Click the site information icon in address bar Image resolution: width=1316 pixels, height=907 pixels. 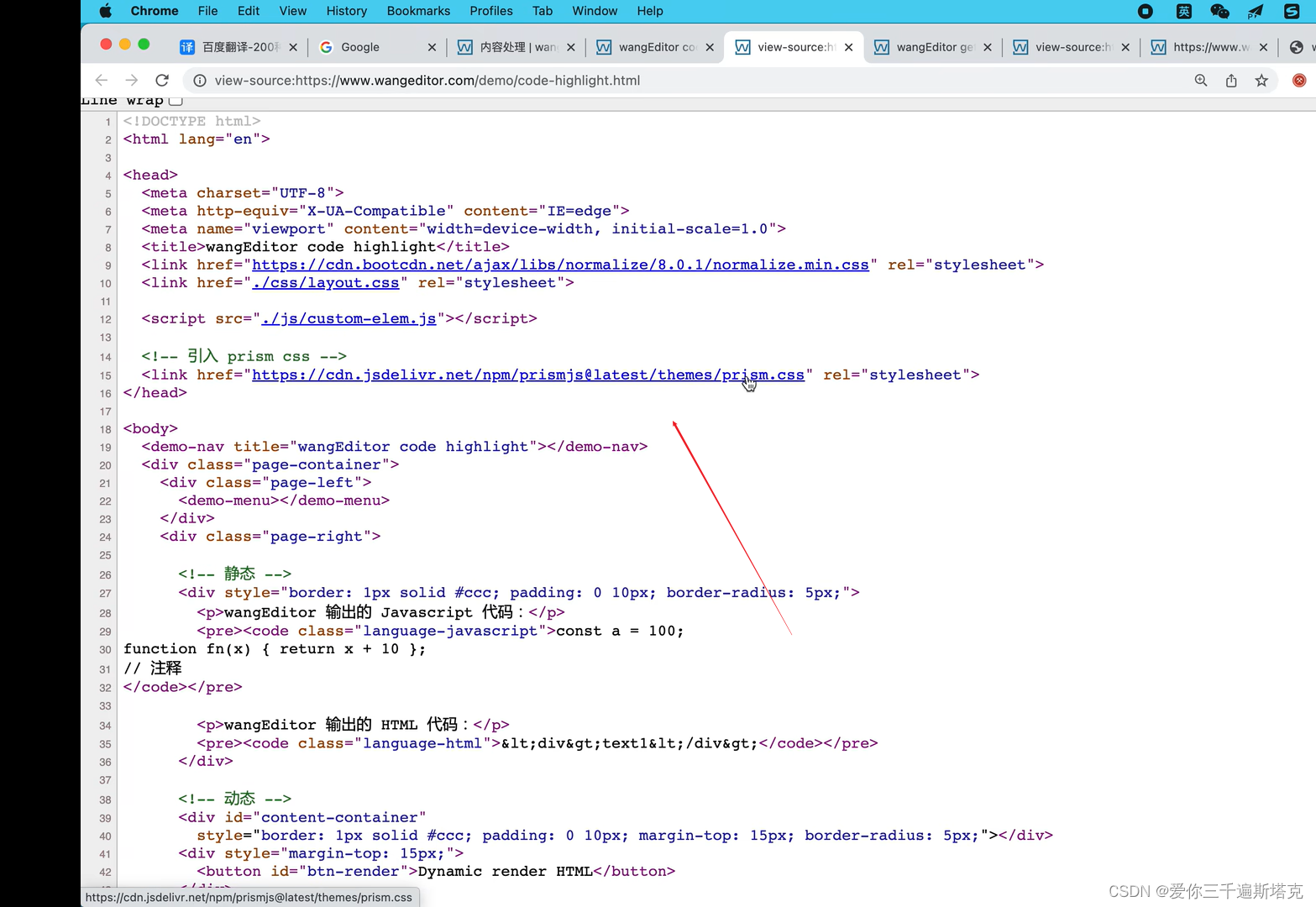tap(198, 81)
